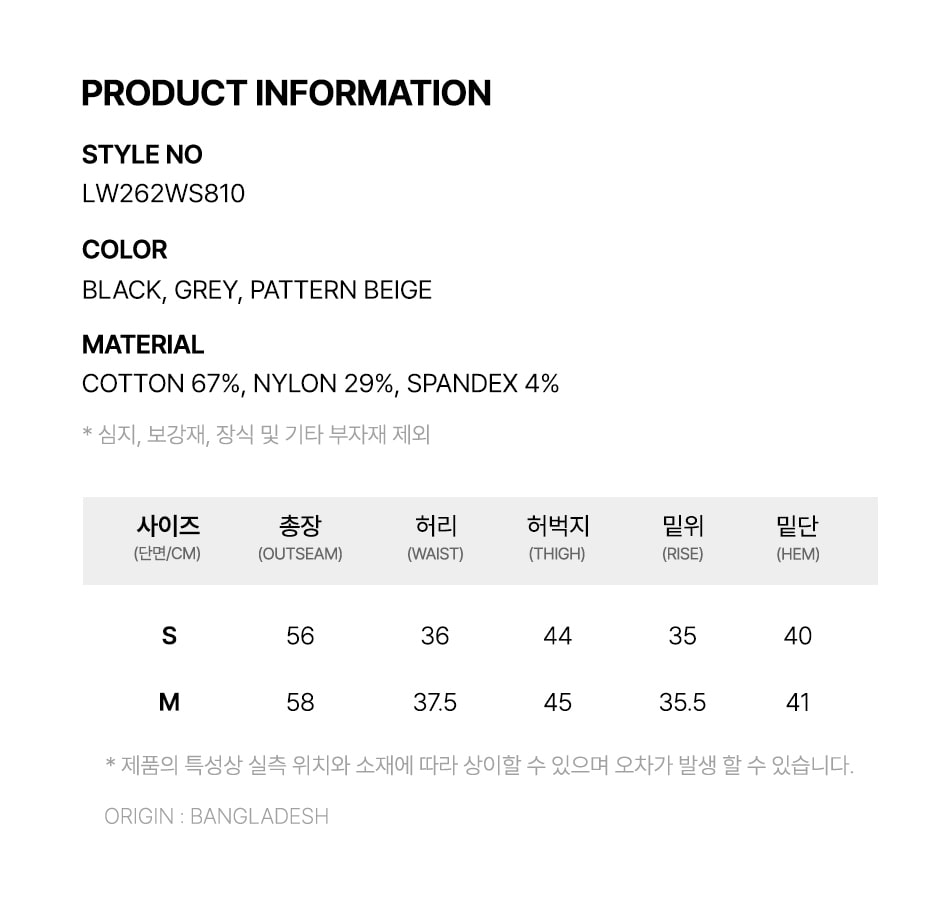Select the color text BLACK, GREY, PATTERN BEIGE
This screenshot has height=903, width=950.
(257, 290)
